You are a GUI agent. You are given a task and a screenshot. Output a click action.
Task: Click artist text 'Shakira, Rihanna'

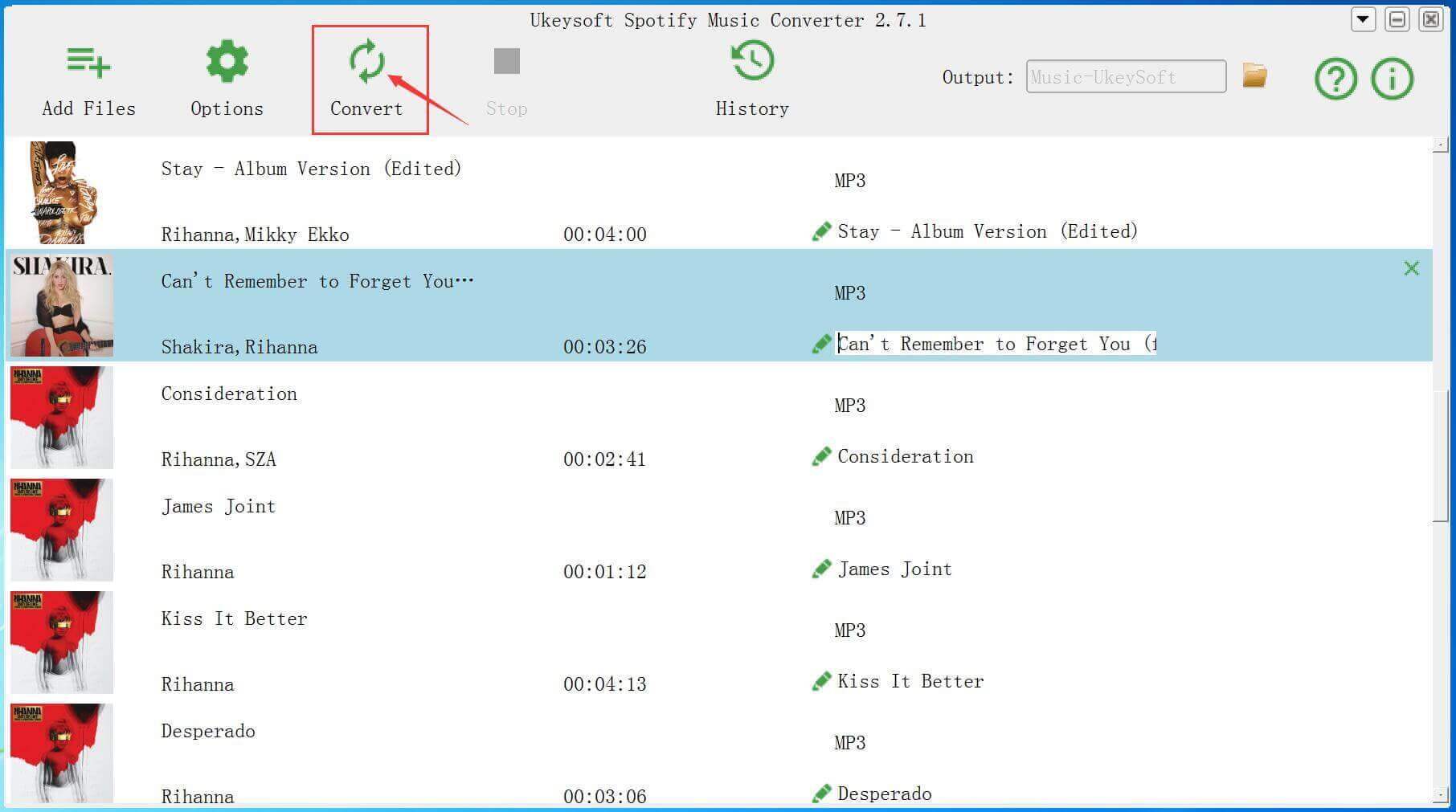coord(239,347)
